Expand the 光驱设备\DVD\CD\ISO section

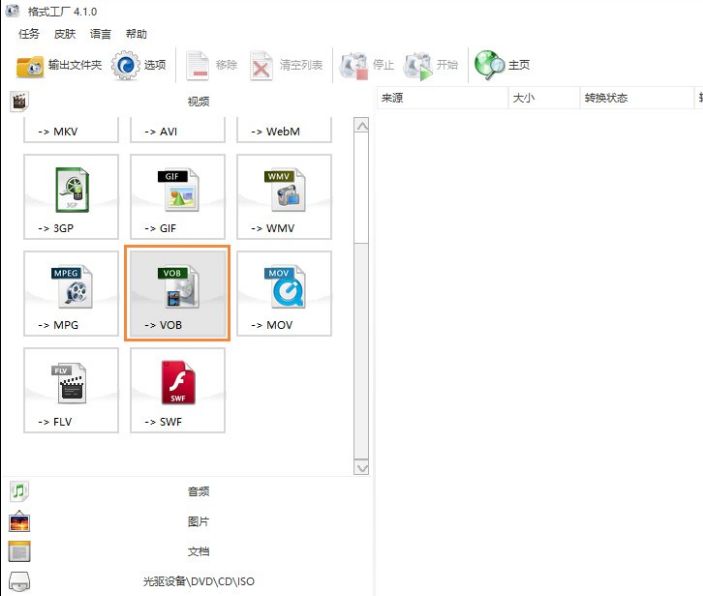click(x=198, y=581)
